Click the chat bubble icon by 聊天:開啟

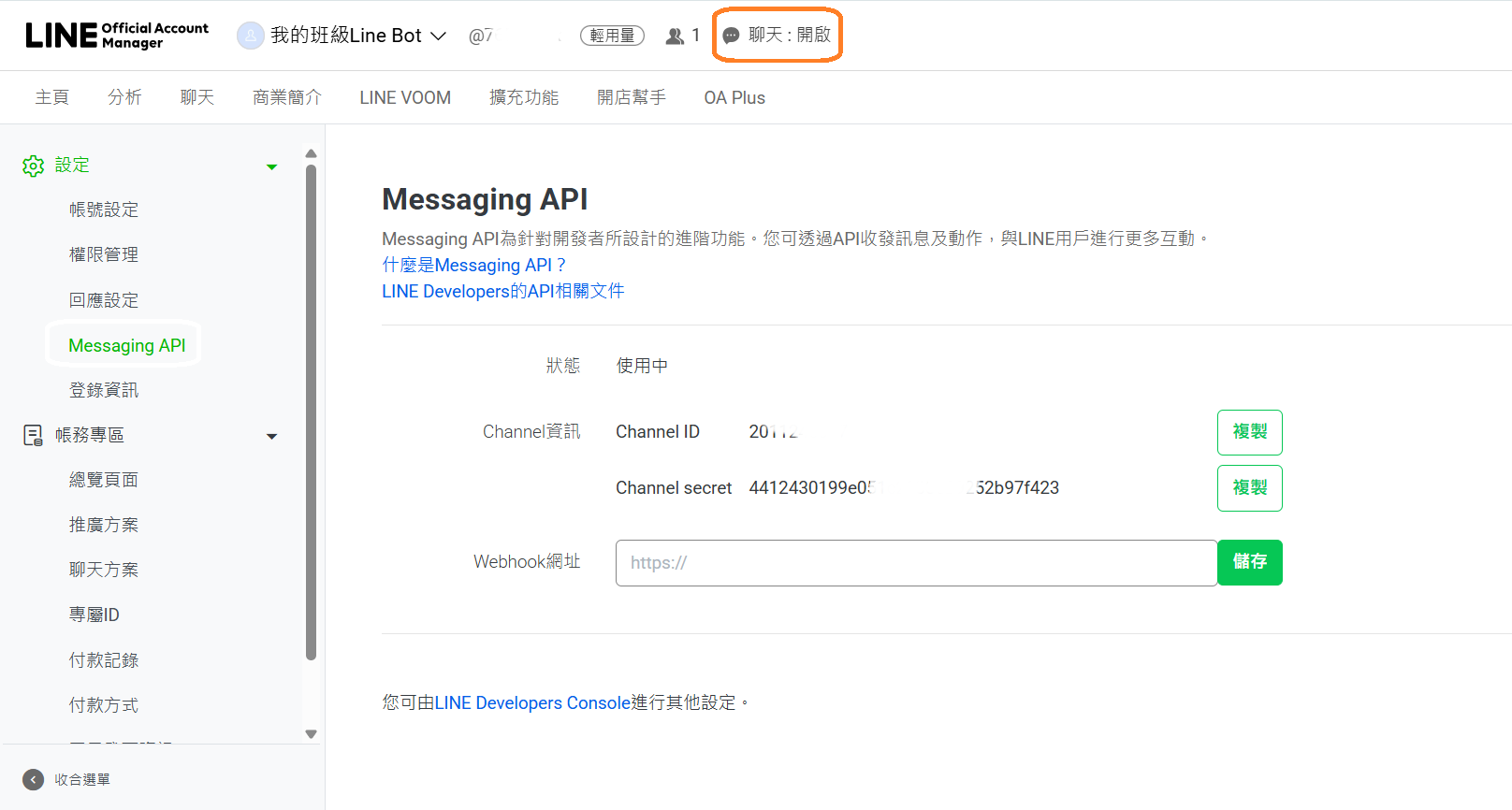pos(732,36)
